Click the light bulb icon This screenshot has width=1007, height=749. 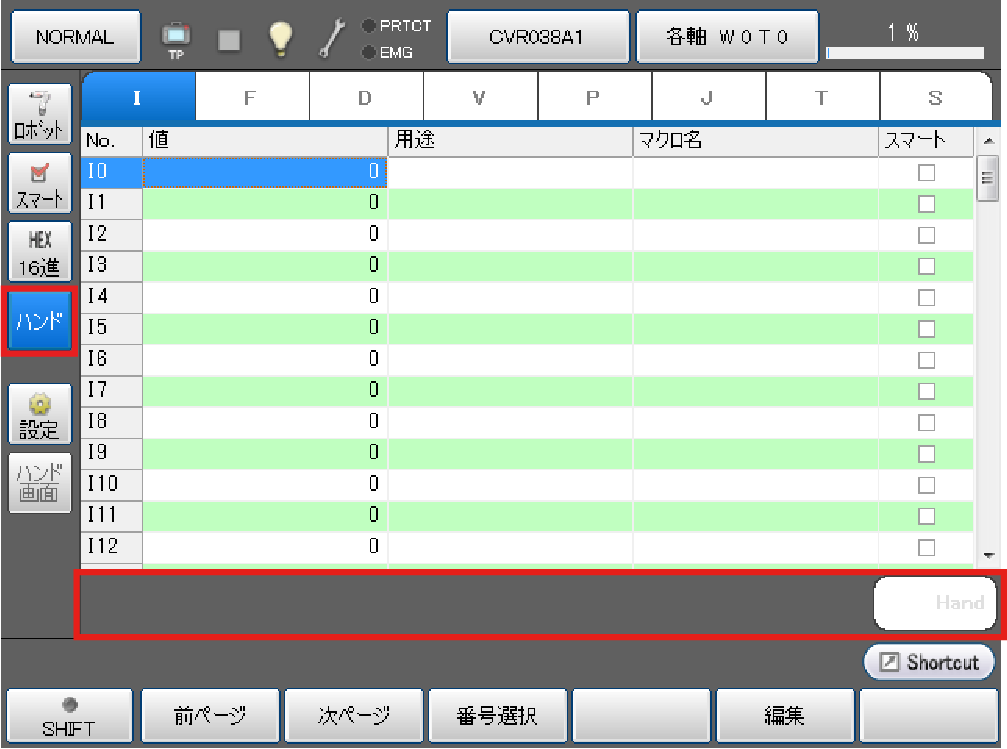[x=280, y=39]
